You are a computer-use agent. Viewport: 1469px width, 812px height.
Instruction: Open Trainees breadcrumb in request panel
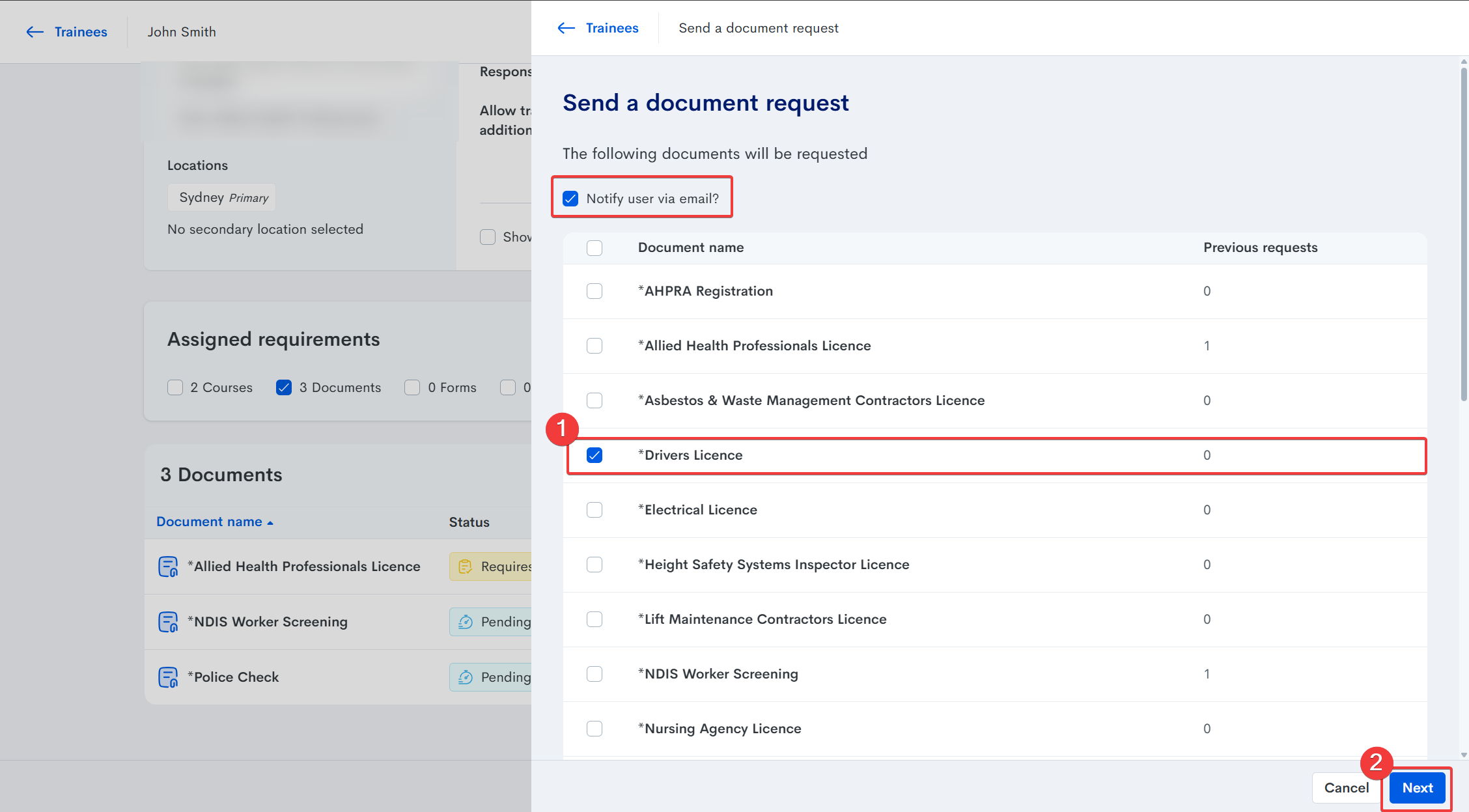[611, 28]
